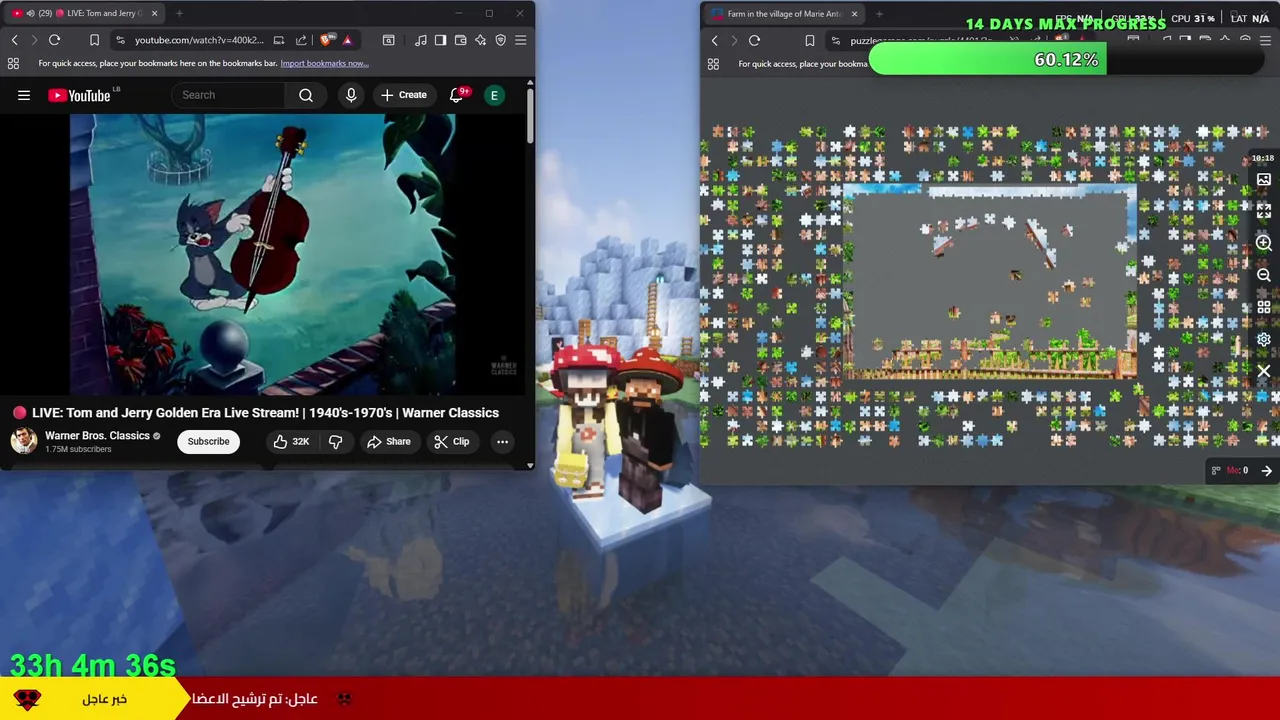1280x720 pixels.
Task: Start voice search with the microphone icon
Action: 351,95
